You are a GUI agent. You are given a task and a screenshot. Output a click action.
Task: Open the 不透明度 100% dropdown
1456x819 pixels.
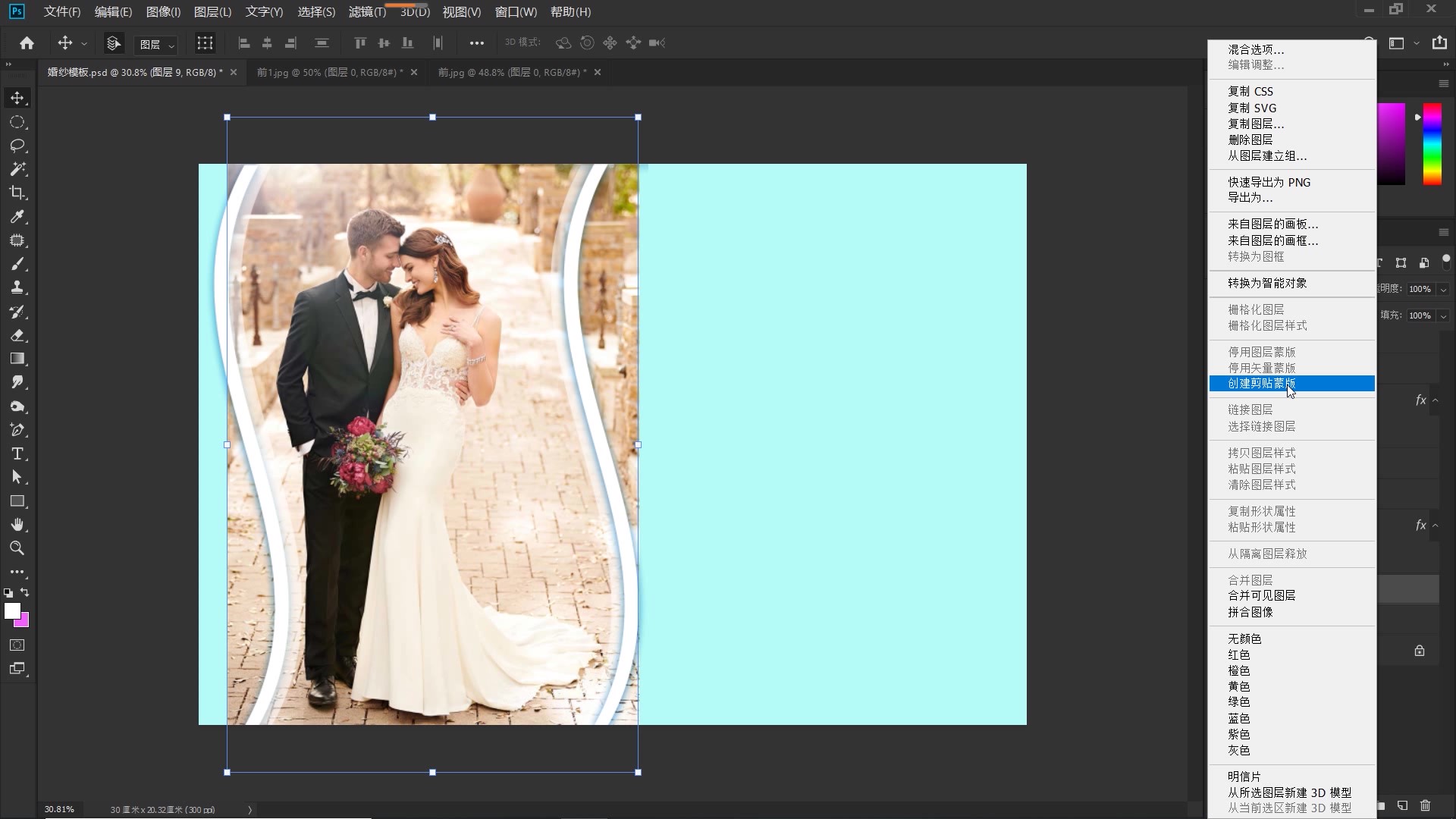click(x=1443, y=289)
